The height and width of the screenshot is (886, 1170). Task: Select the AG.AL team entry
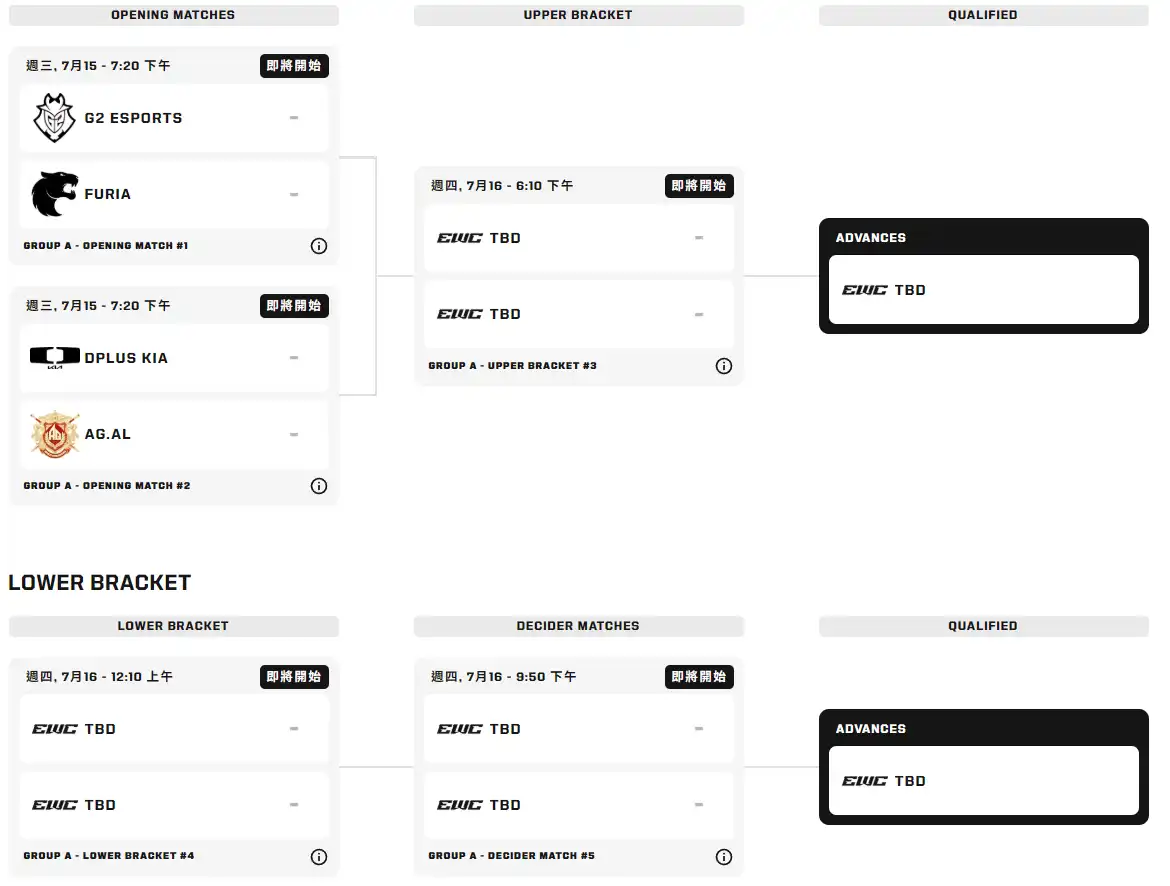174,434
